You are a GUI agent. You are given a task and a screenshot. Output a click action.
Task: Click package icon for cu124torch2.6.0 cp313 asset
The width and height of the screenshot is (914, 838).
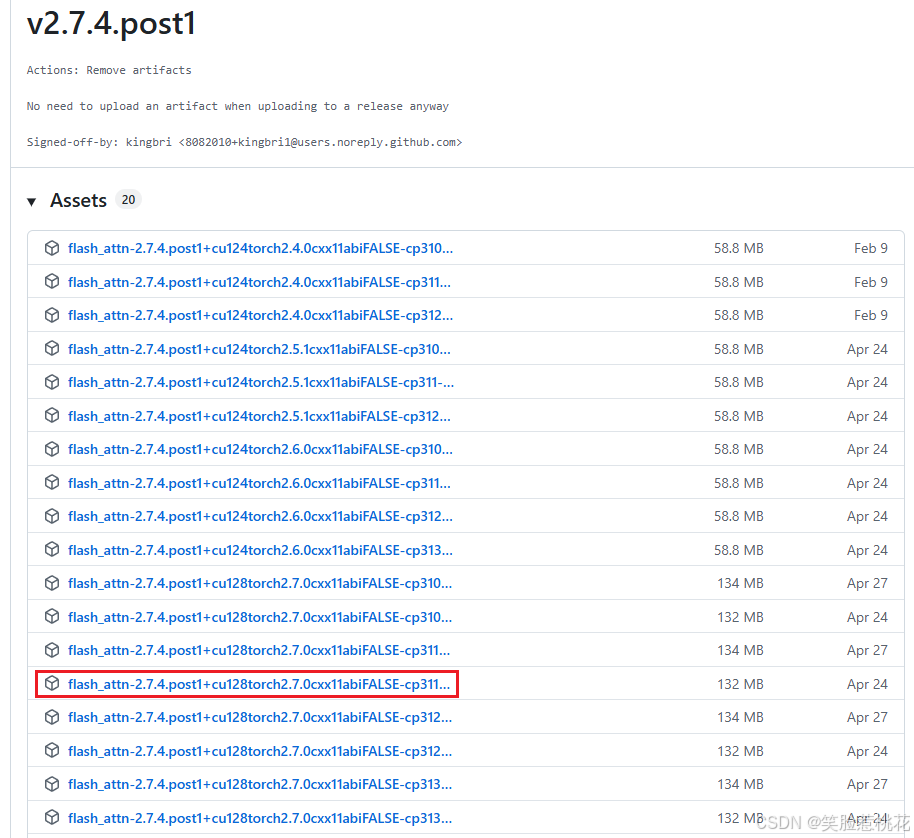point(52,550)
